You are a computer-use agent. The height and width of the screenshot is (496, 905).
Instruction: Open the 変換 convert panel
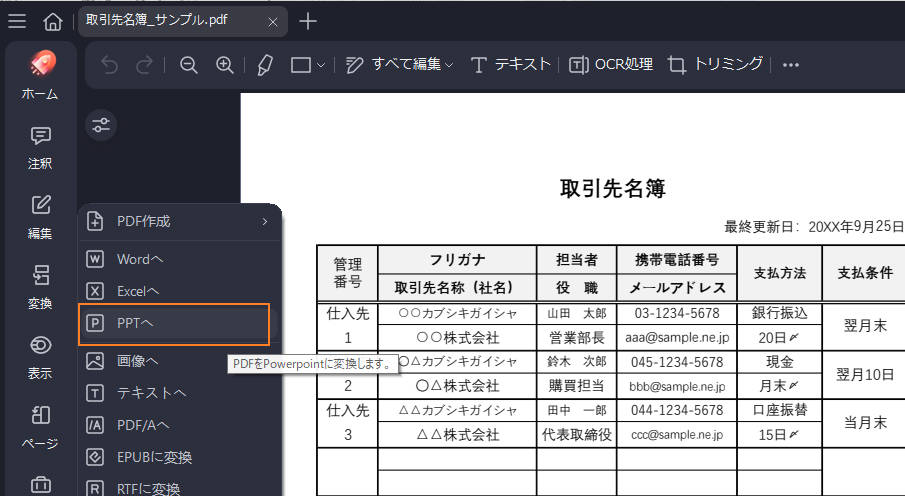point(40,288)
